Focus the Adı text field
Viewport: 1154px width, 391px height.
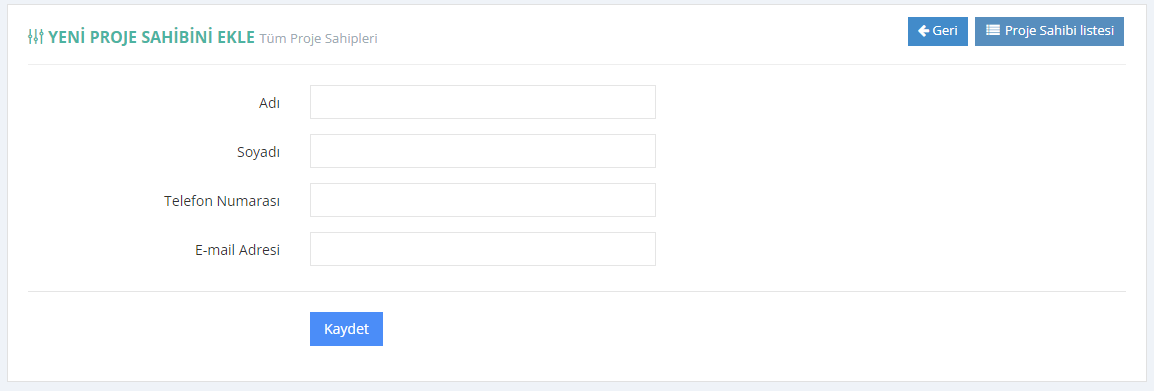483,102
